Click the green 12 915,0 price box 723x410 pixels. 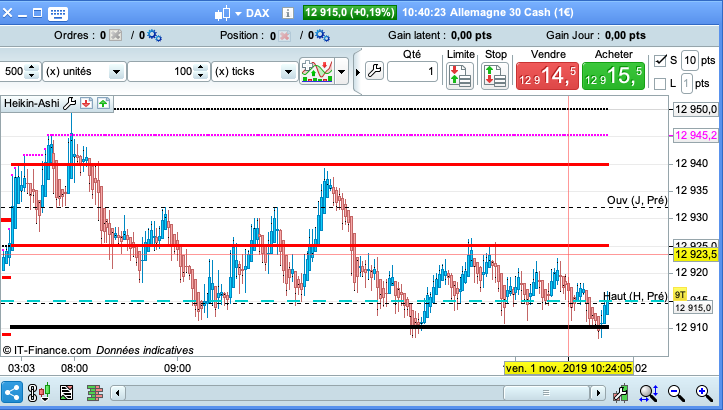350,12
